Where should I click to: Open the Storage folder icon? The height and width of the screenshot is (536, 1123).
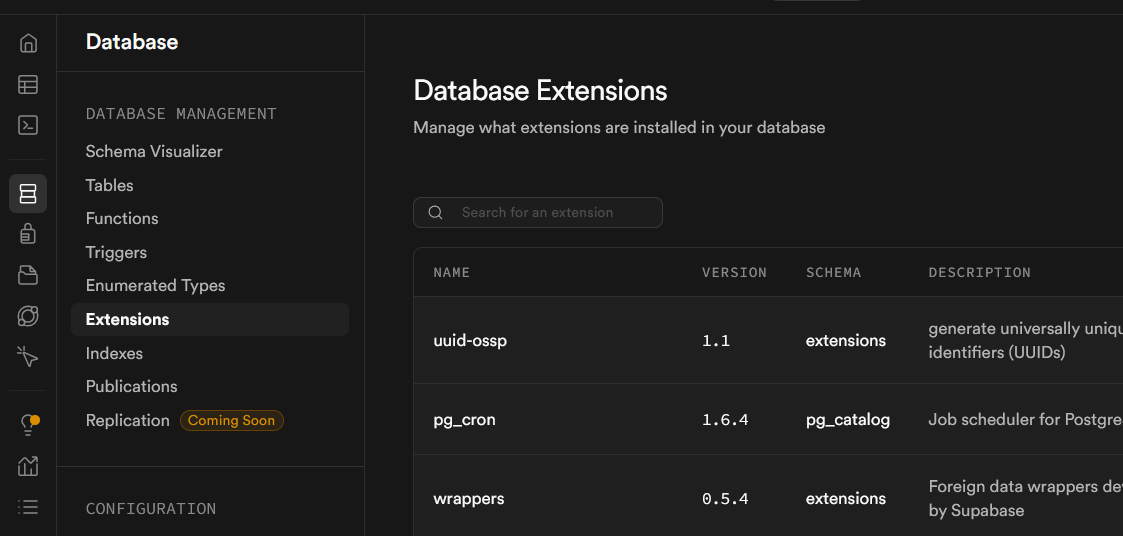pyautogui.click(x=28, y=275)
